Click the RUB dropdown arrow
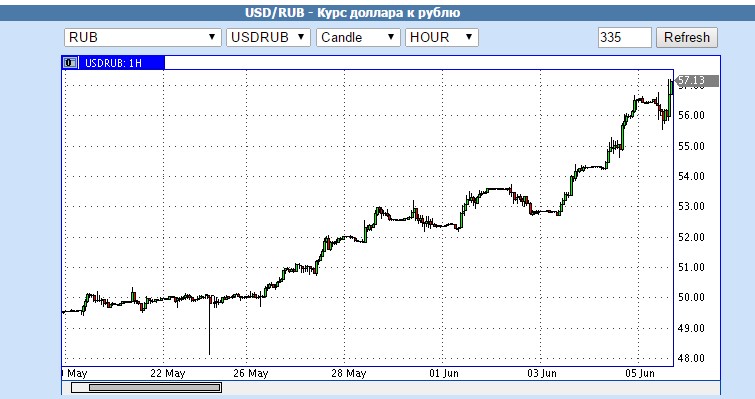 [x=211, y=37]
